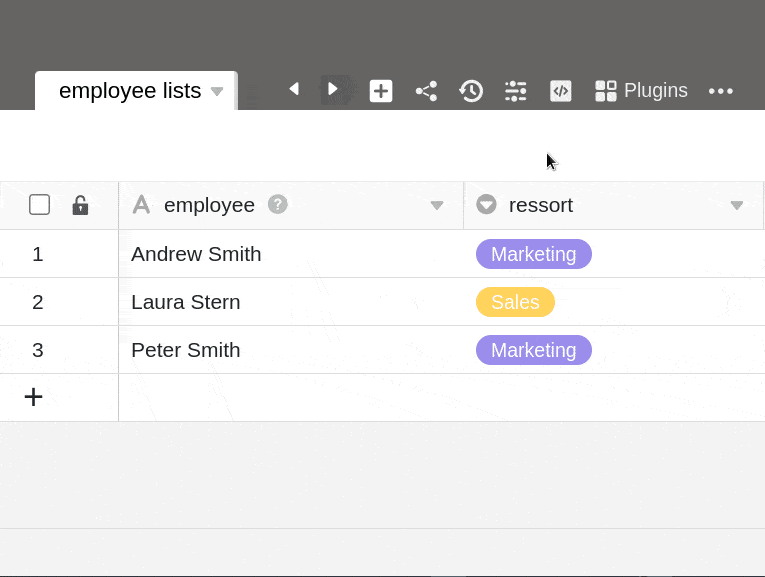Click the three-dots more options icon
Image resolution: width=765 pixels, height=577 pixels.
pos(721,91)
